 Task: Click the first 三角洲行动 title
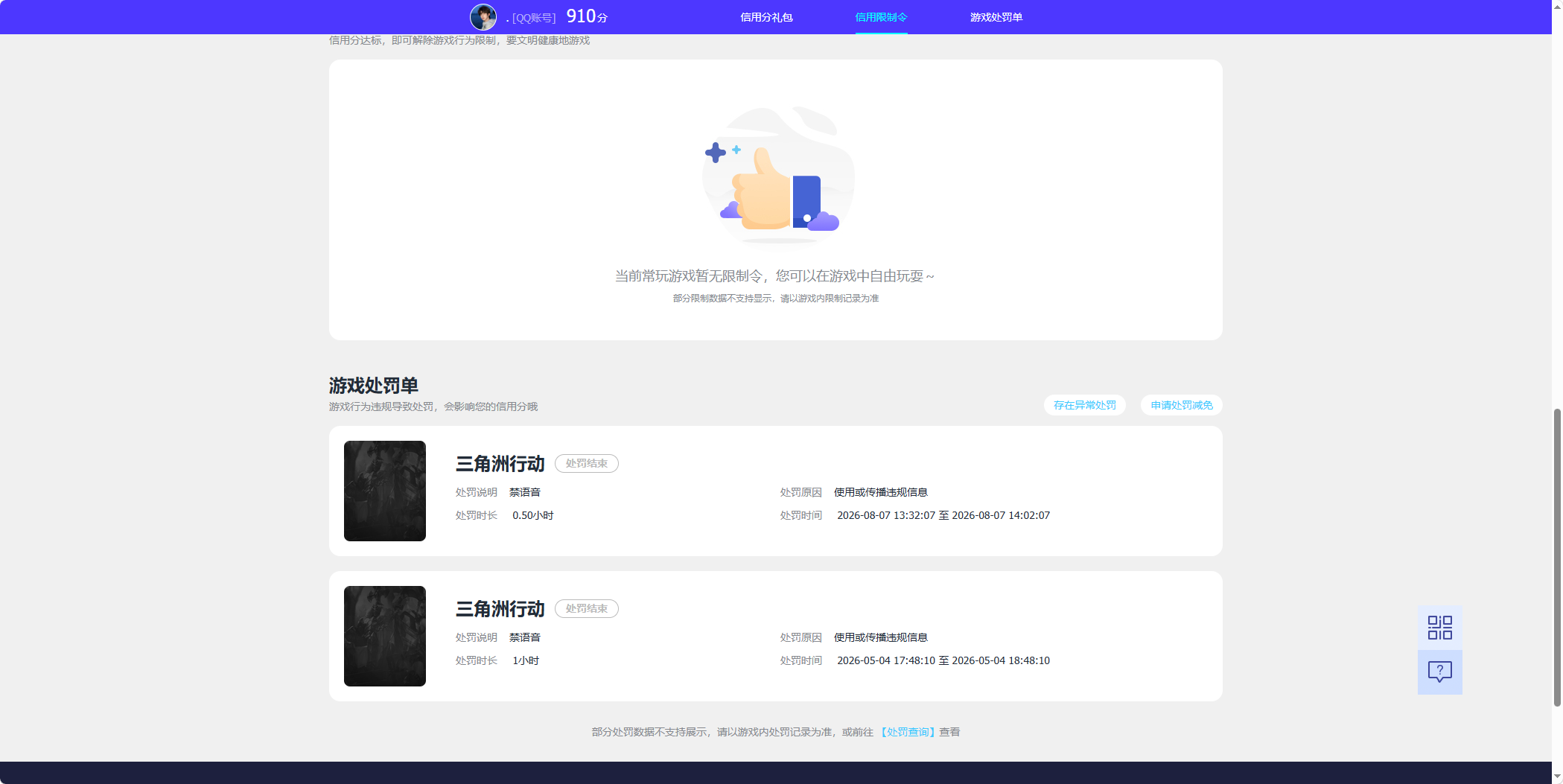pyautogui.click(x=500, y=464)
